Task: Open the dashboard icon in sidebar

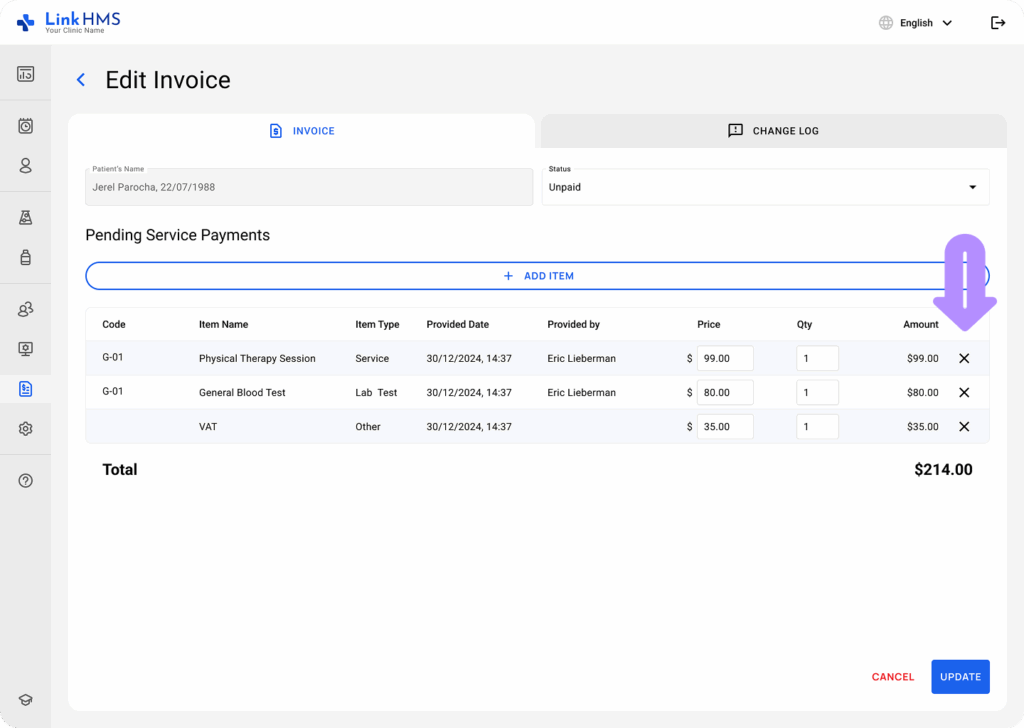Action: 25,74
